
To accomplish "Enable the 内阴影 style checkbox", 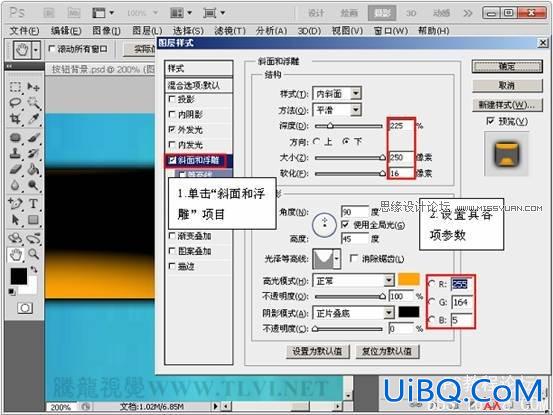I will (172, 114).
